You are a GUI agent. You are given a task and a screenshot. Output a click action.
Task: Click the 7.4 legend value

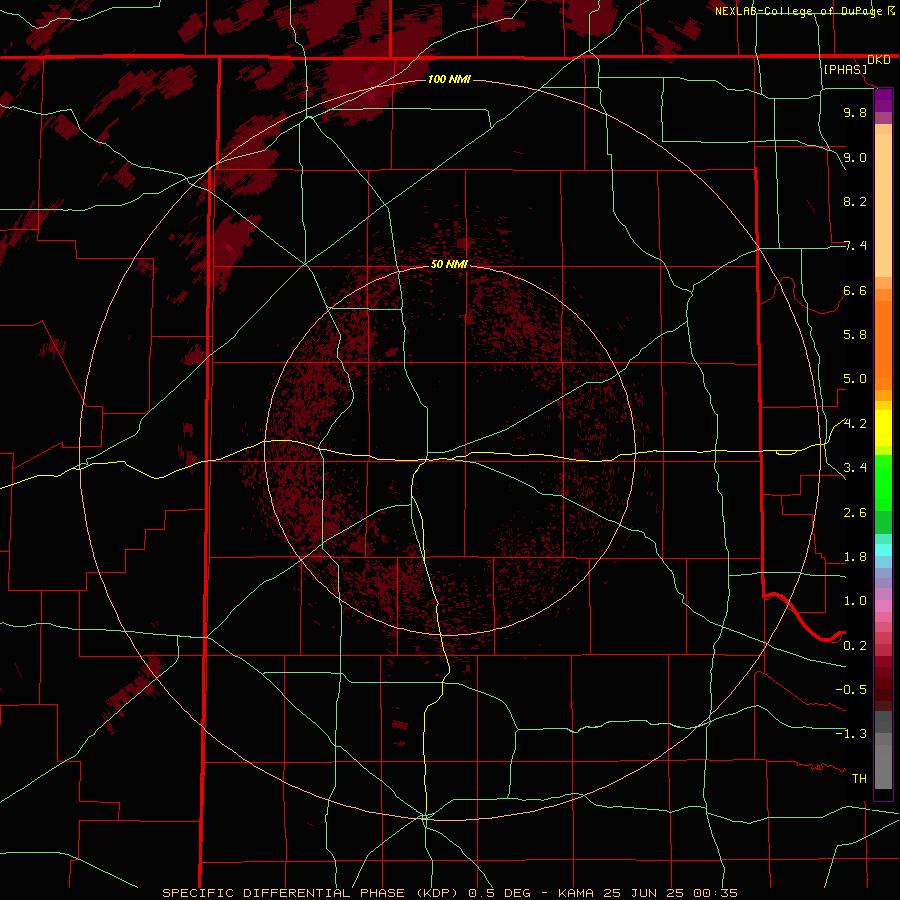point(855,246)
